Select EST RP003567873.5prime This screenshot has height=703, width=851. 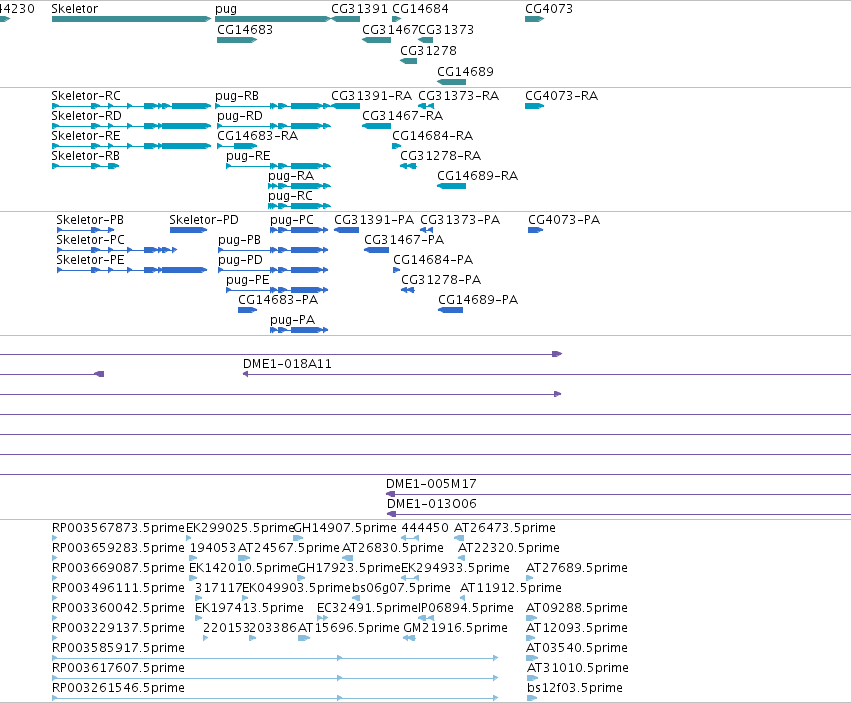click(118, 528)
